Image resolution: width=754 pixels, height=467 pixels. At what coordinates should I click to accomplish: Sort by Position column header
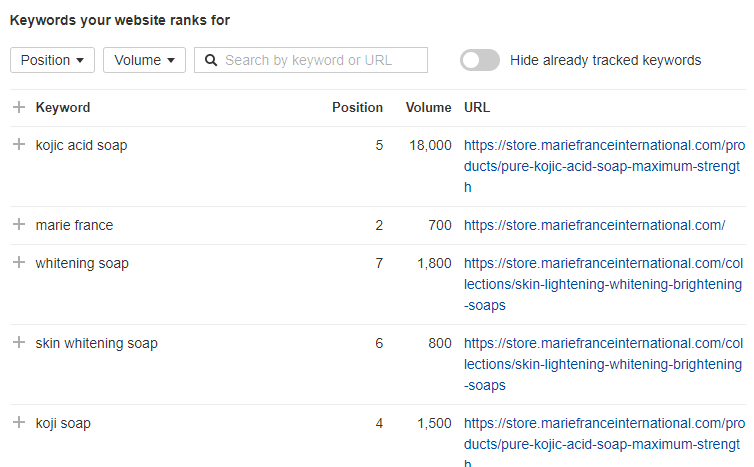coord(357,107)
